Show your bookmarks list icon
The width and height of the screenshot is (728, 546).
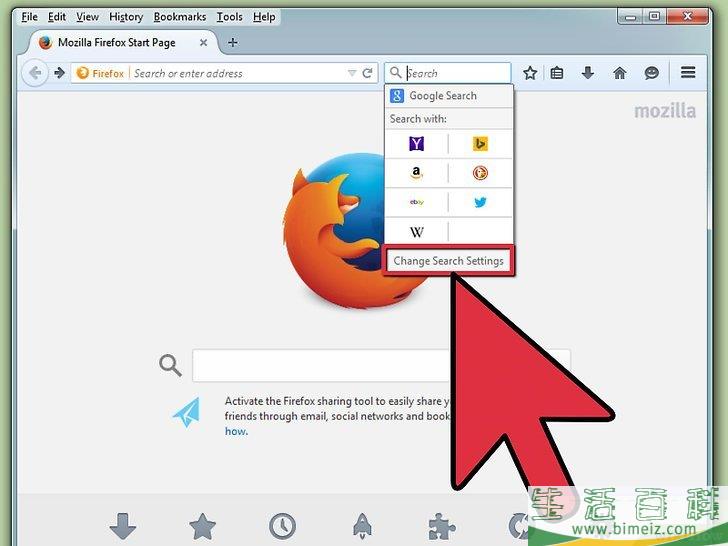click(557, 73)
